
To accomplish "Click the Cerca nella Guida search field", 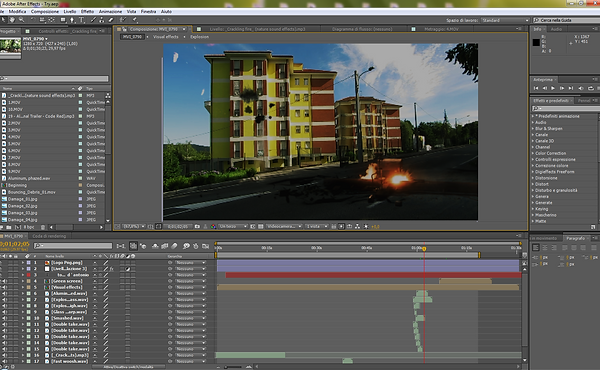I will 566,20.
